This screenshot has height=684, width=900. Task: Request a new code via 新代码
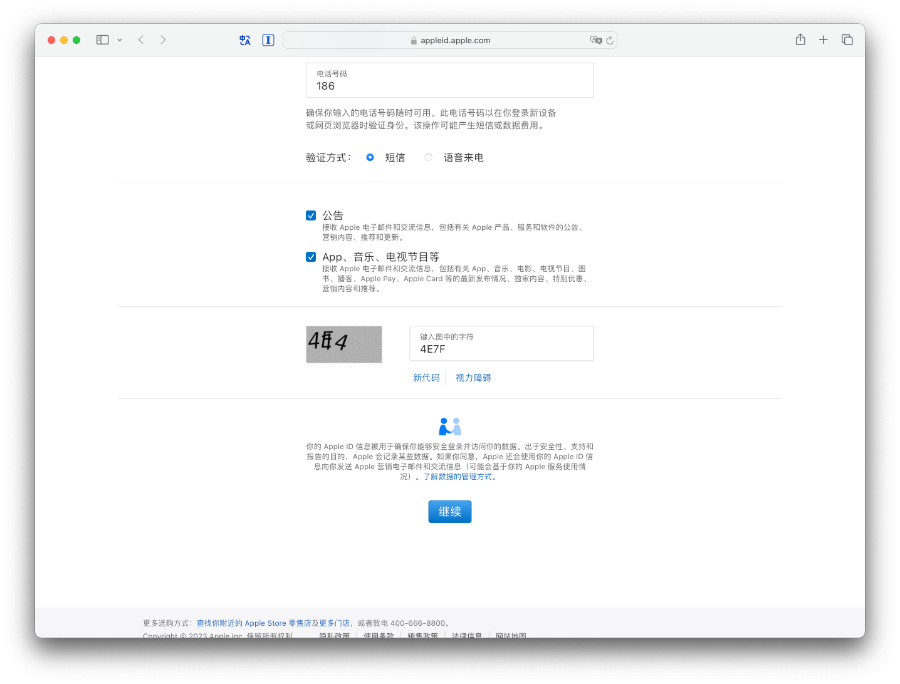426,378
